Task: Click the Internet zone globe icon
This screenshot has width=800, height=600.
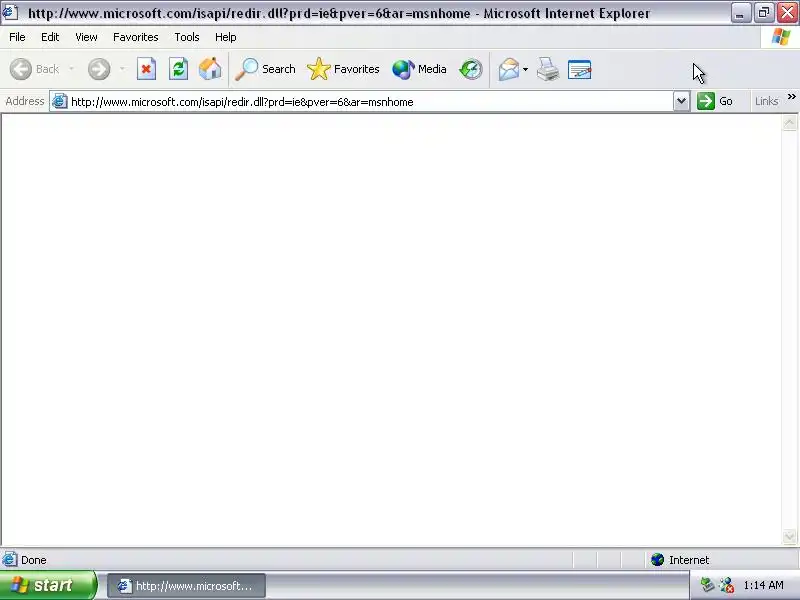Action: [x=658, y=560]
